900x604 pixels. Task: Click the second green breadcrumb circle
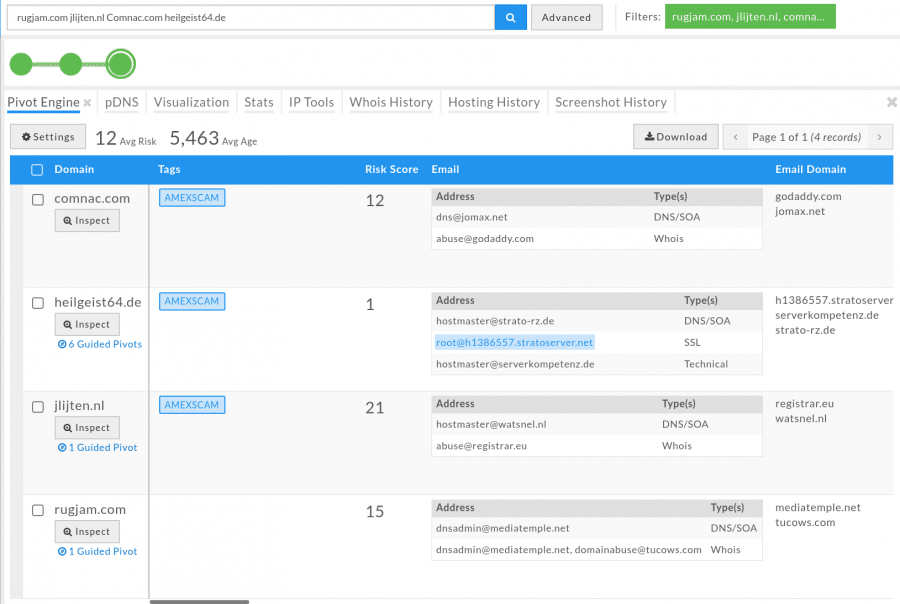coord(71,64)
